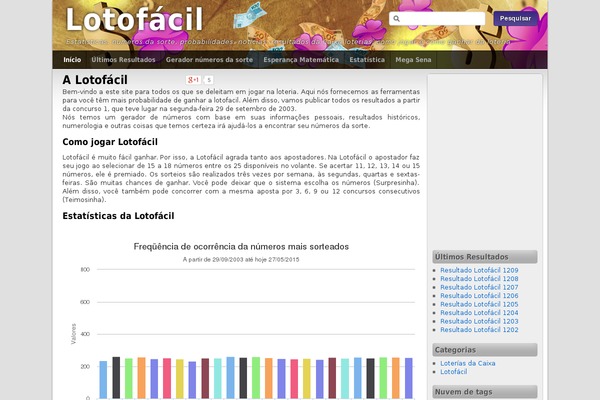
Task: Click the 800 y-axis label
Action: point(85,269)
